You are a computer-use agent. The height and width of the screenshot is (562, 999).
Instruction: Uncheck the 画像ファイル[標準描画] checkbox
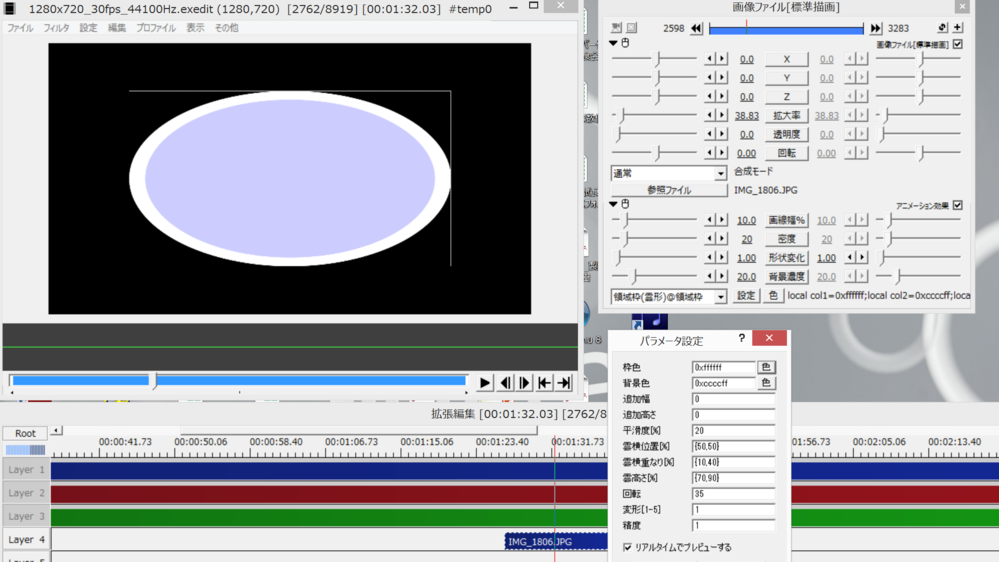pyautogui.click(x=957, y=45)
